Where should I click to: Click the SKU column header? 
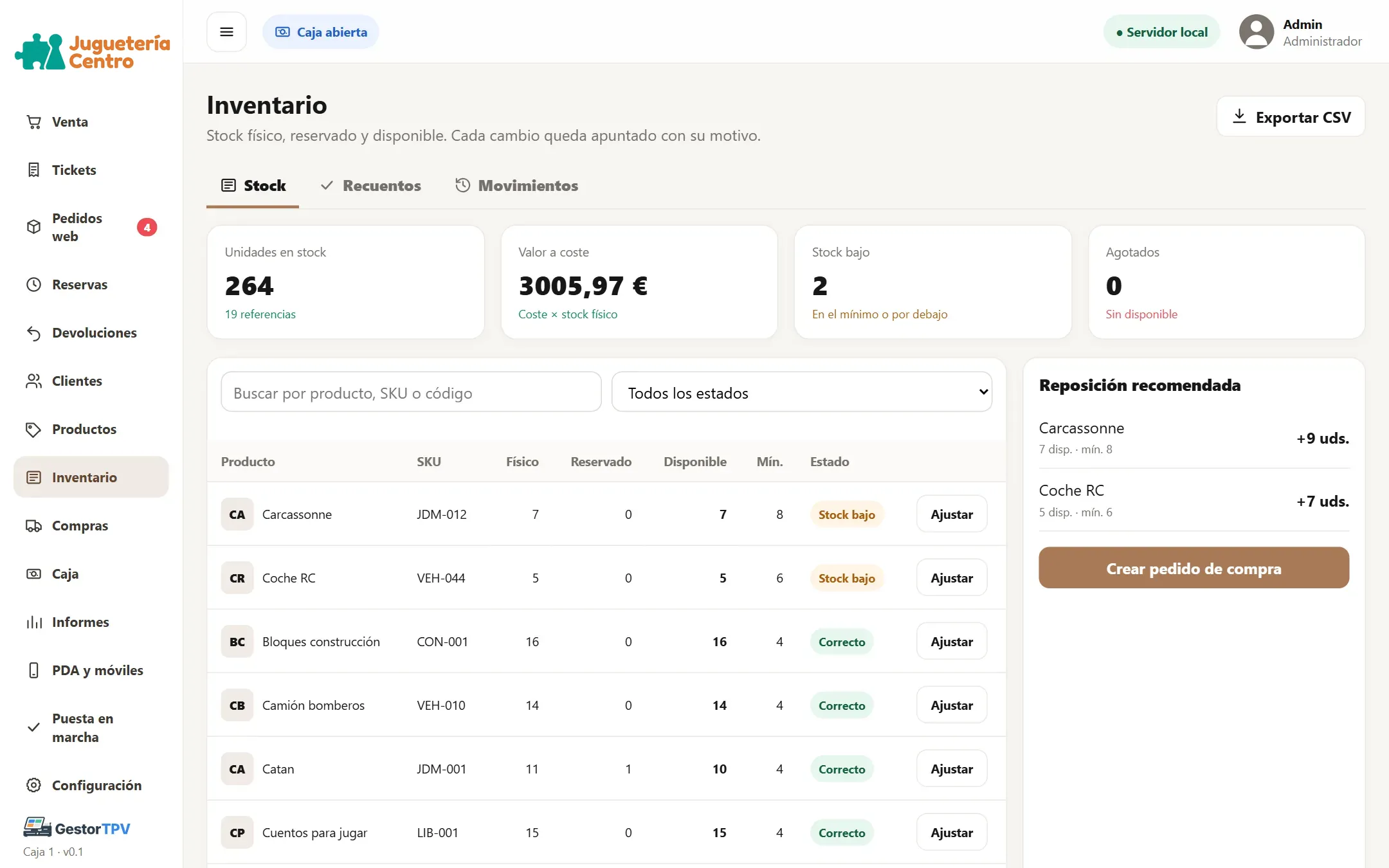428,462
